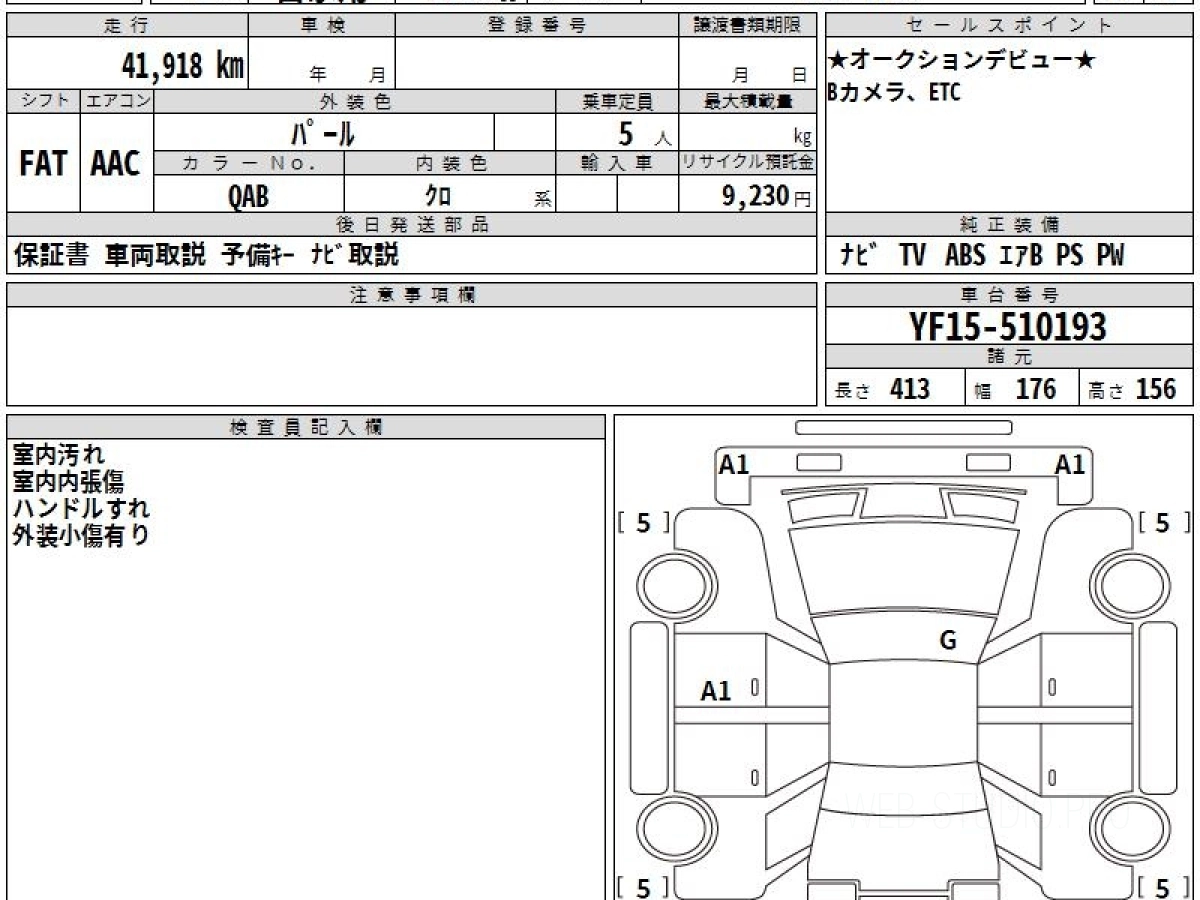The image size is (1200, 900).
Task: Click the length value 413
Action: (x=910, y=389)
